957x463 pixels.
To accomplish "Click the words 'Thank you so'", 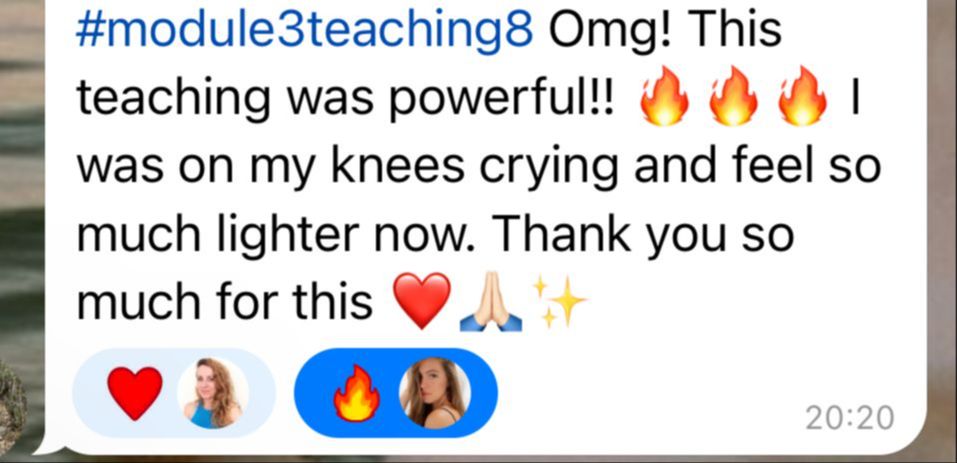I will coord(644,235).
